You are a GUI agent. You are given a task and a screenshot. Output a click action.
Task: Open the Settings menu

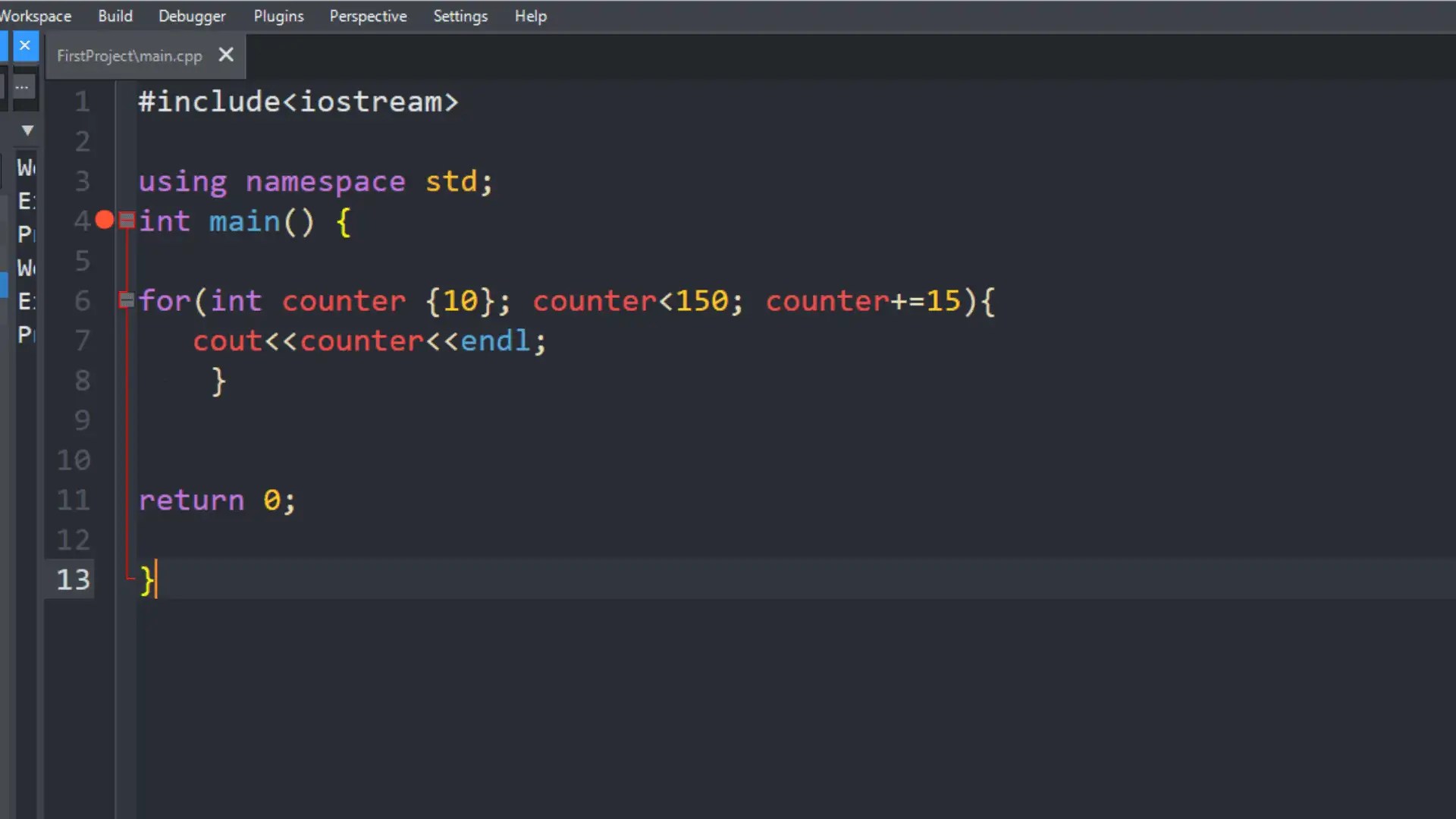pyautogui.click(x=460, y=16)
